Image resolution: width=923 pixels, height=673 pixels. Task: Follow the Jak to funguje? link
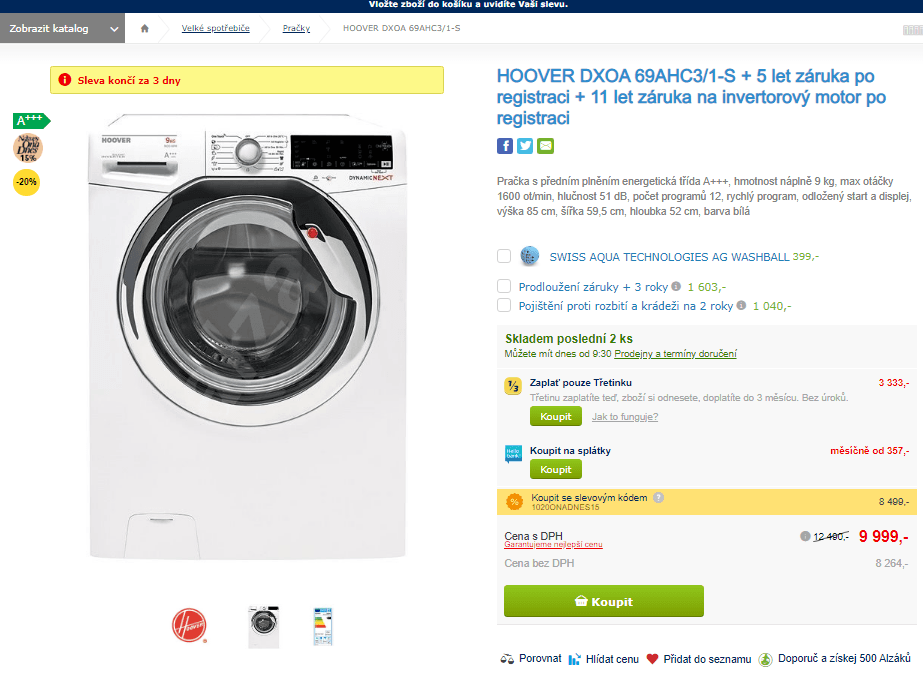click(x=625, y=417)
